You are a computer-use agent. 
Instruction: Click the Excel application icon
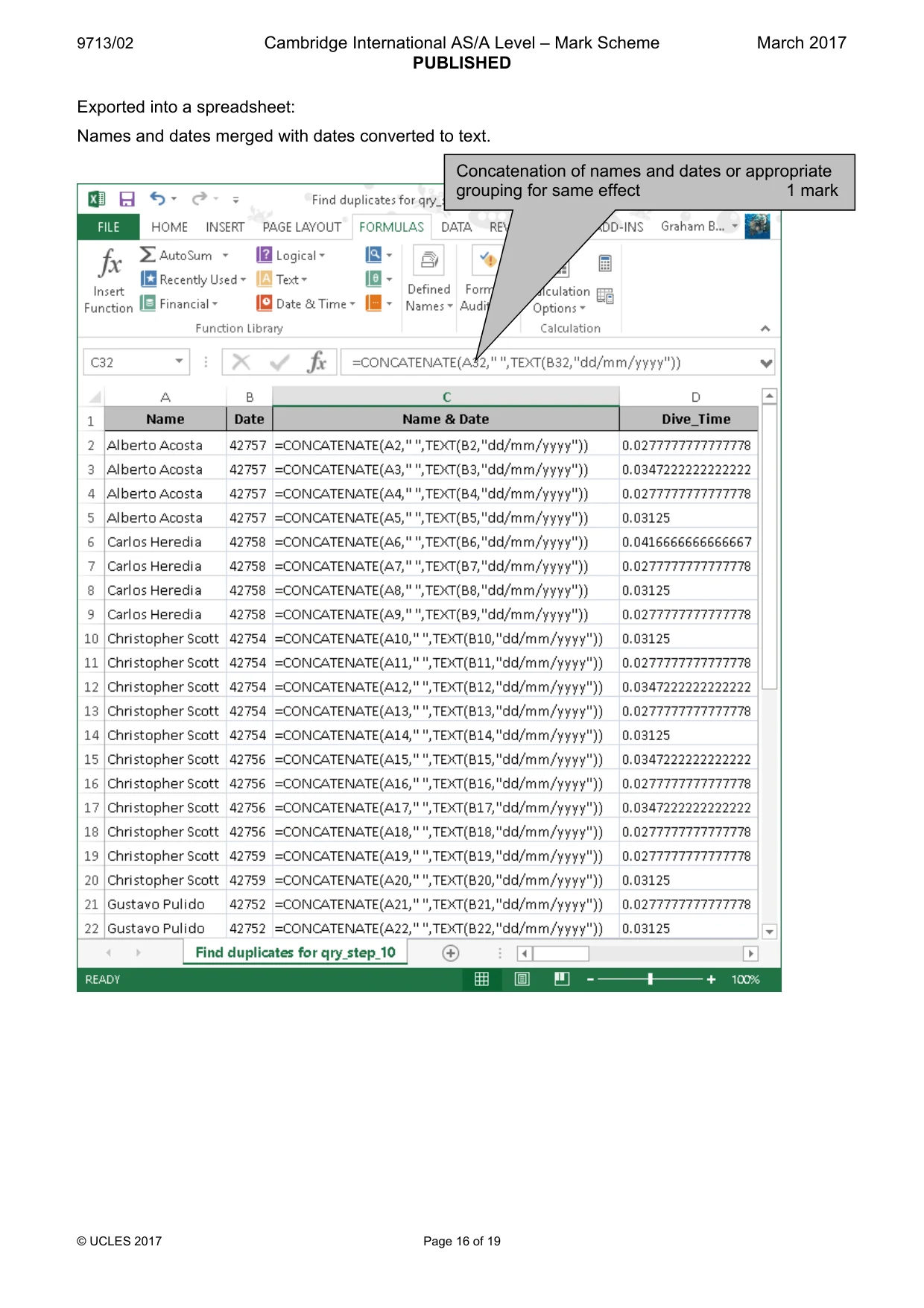point(96,199)
